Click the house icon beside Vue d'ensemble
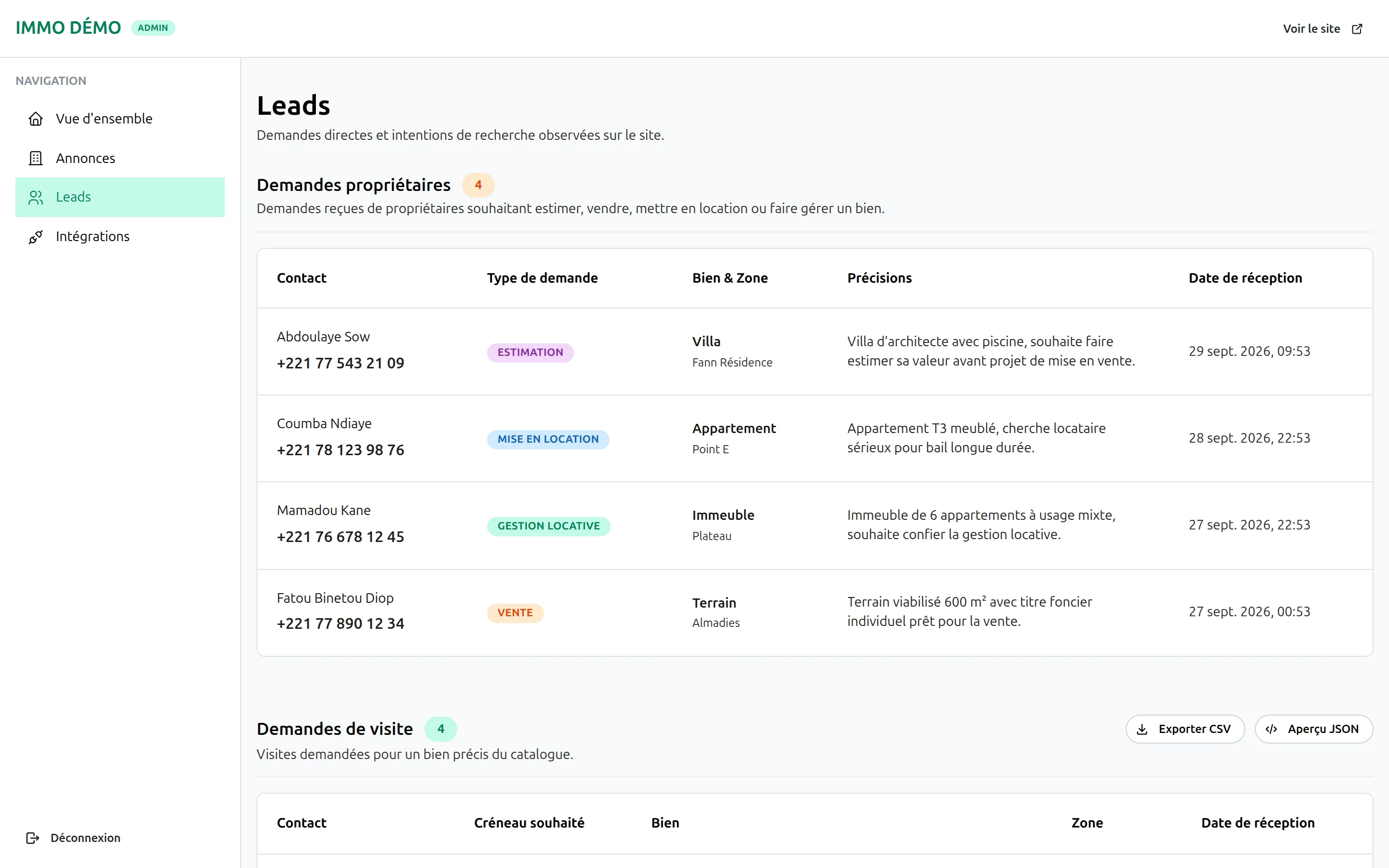The width and height of the screenshot is (1389, 868). click(x=36, y=119)
